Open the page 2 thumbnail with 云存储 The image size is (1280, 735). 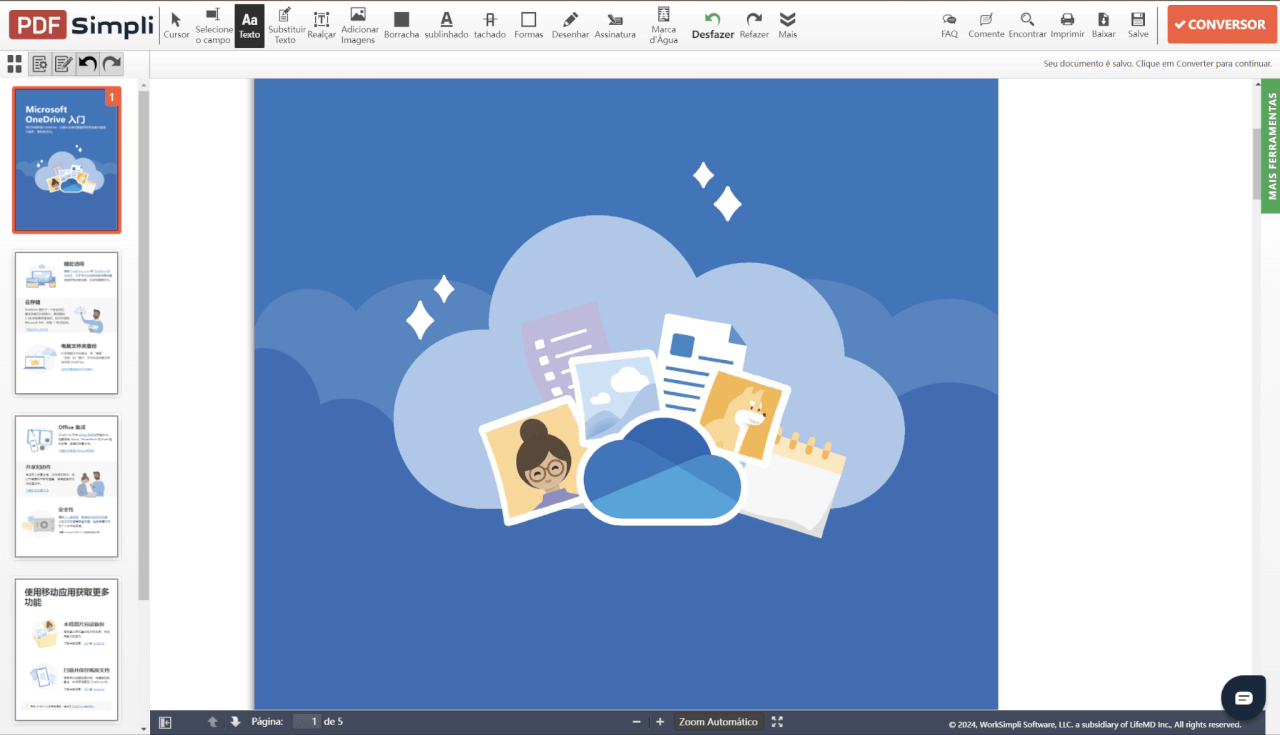[66, 323]
